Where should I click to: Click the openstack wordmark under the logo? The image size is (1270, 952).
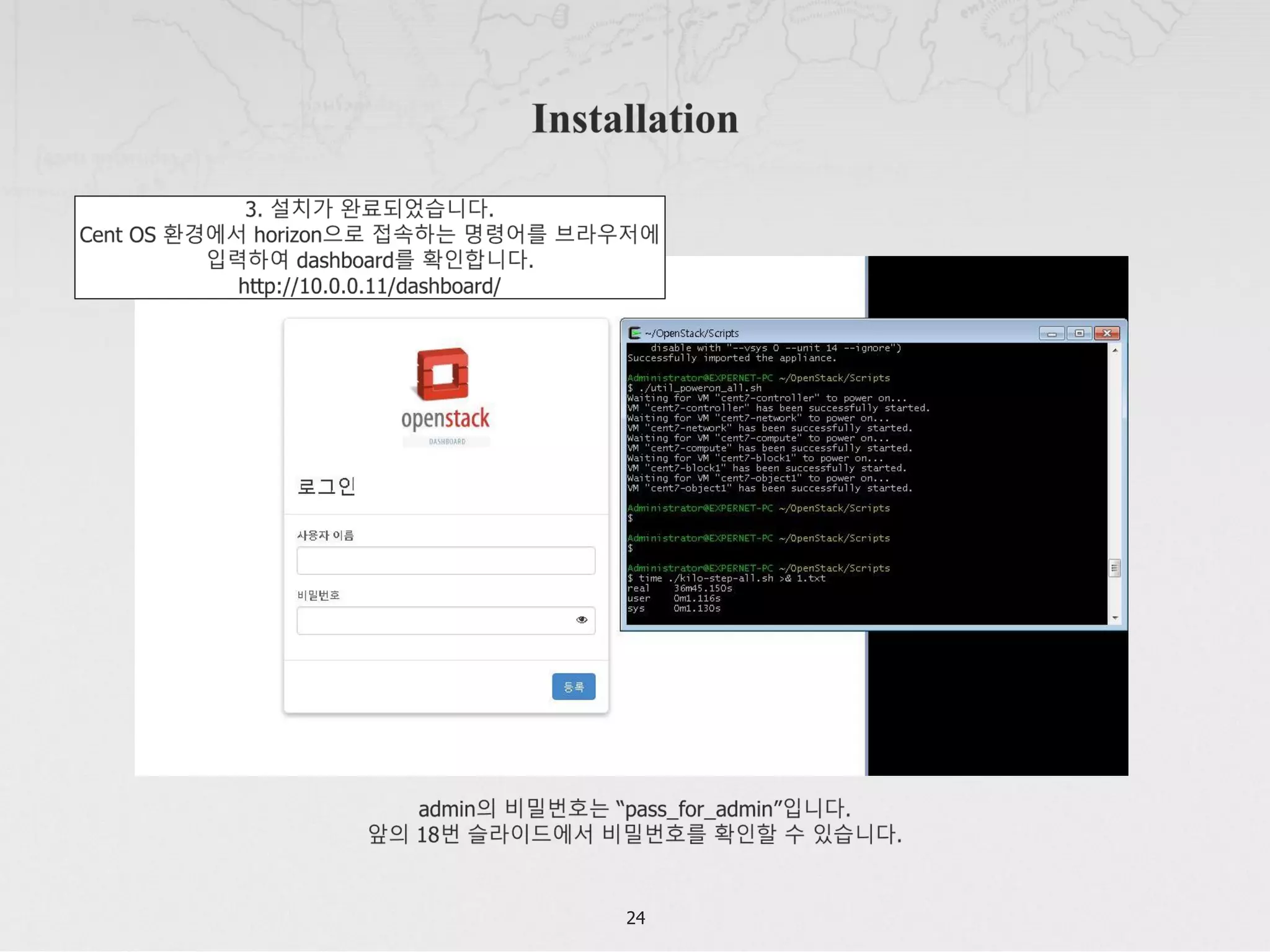point(445,419)
